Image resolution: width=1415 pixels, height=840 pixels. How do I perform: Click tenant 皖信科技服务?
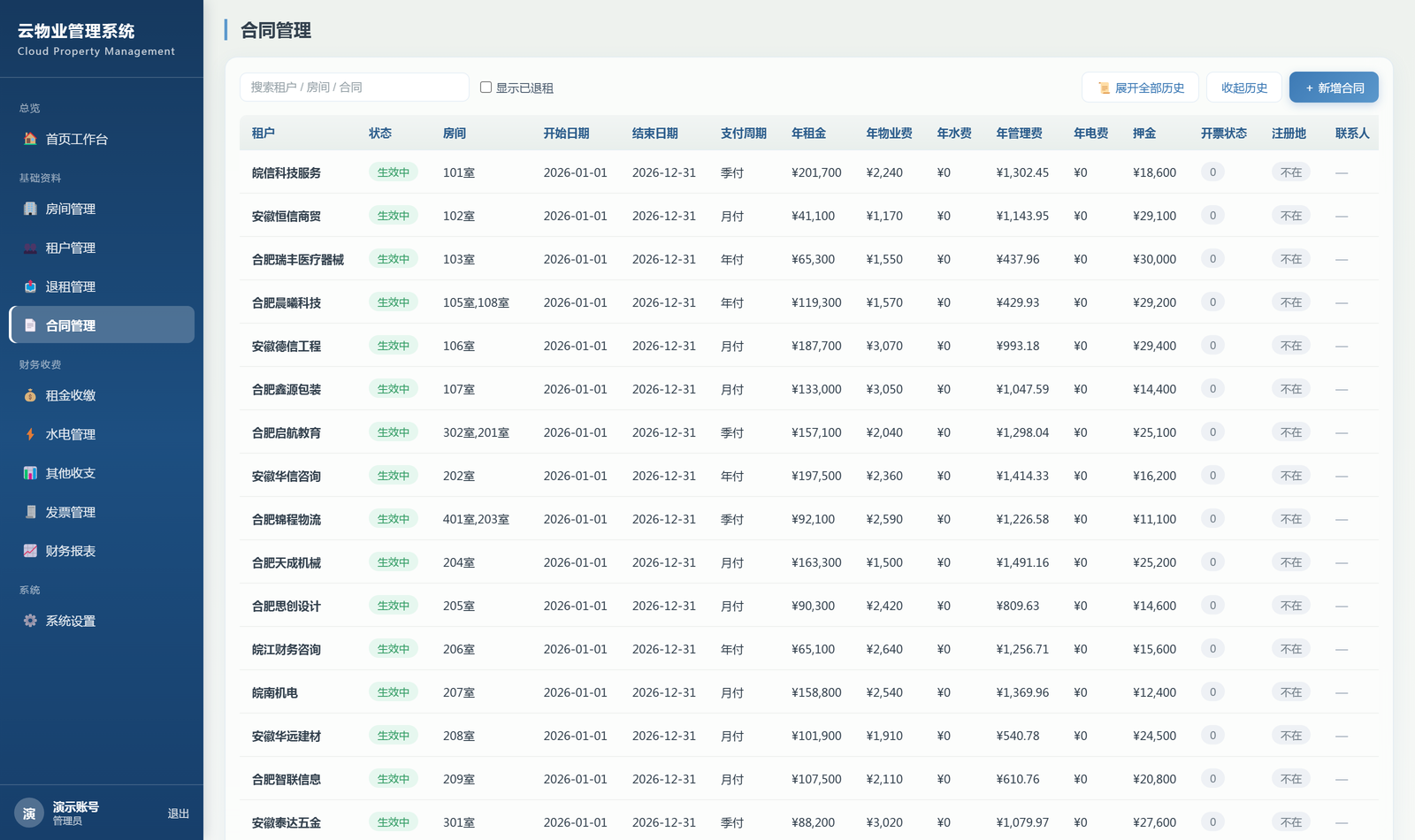click(287, 173)
